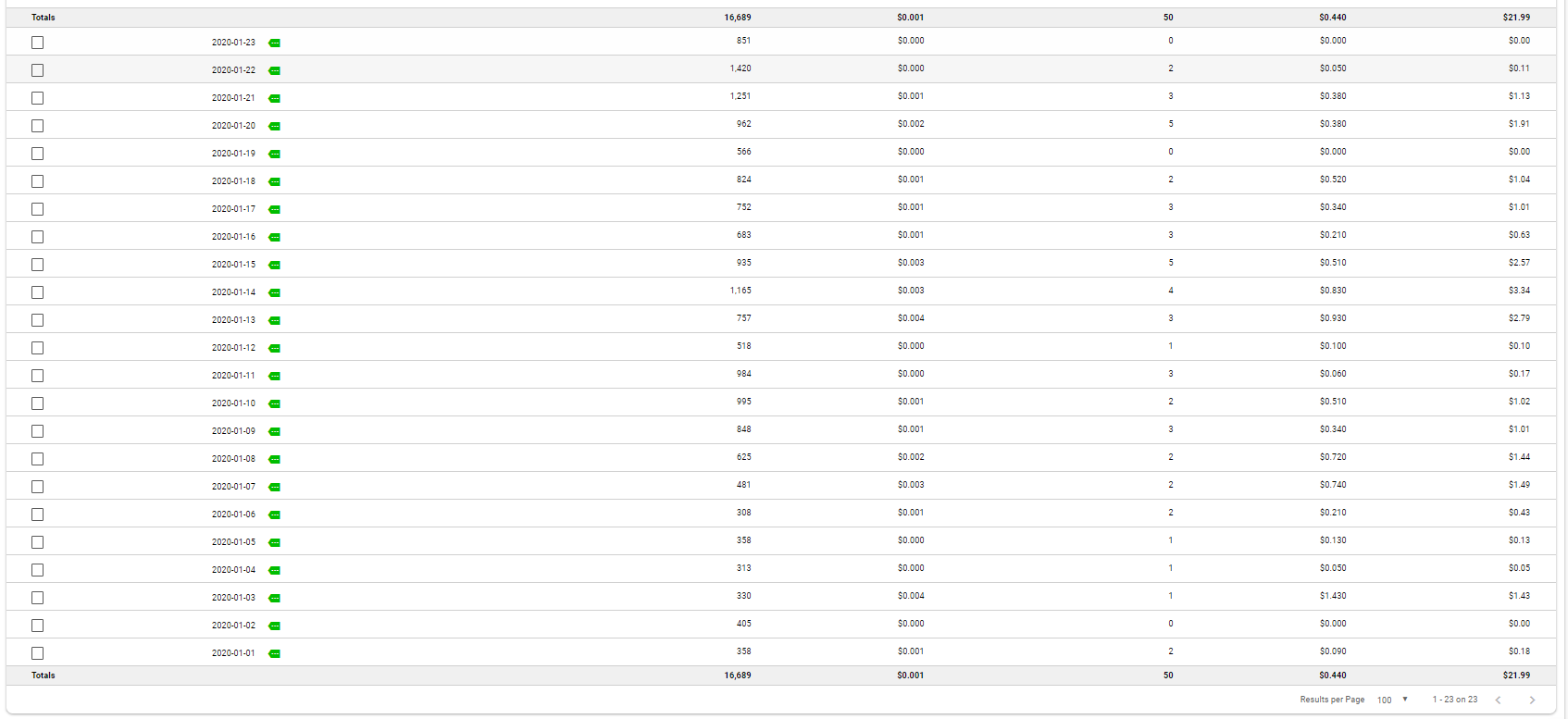Screen dimensions: 1568x719
Task: Check the box for row 2020-01-22
Action: (37, 70)
